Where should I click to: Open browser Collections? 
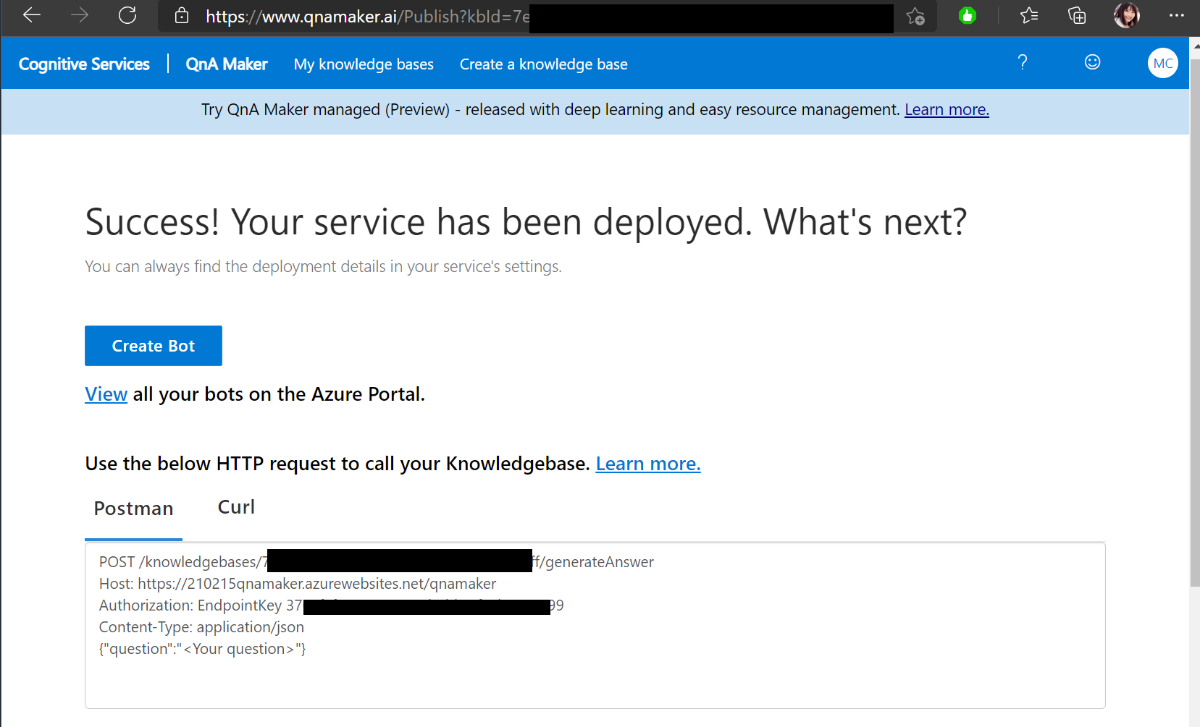pos(1076,15)
